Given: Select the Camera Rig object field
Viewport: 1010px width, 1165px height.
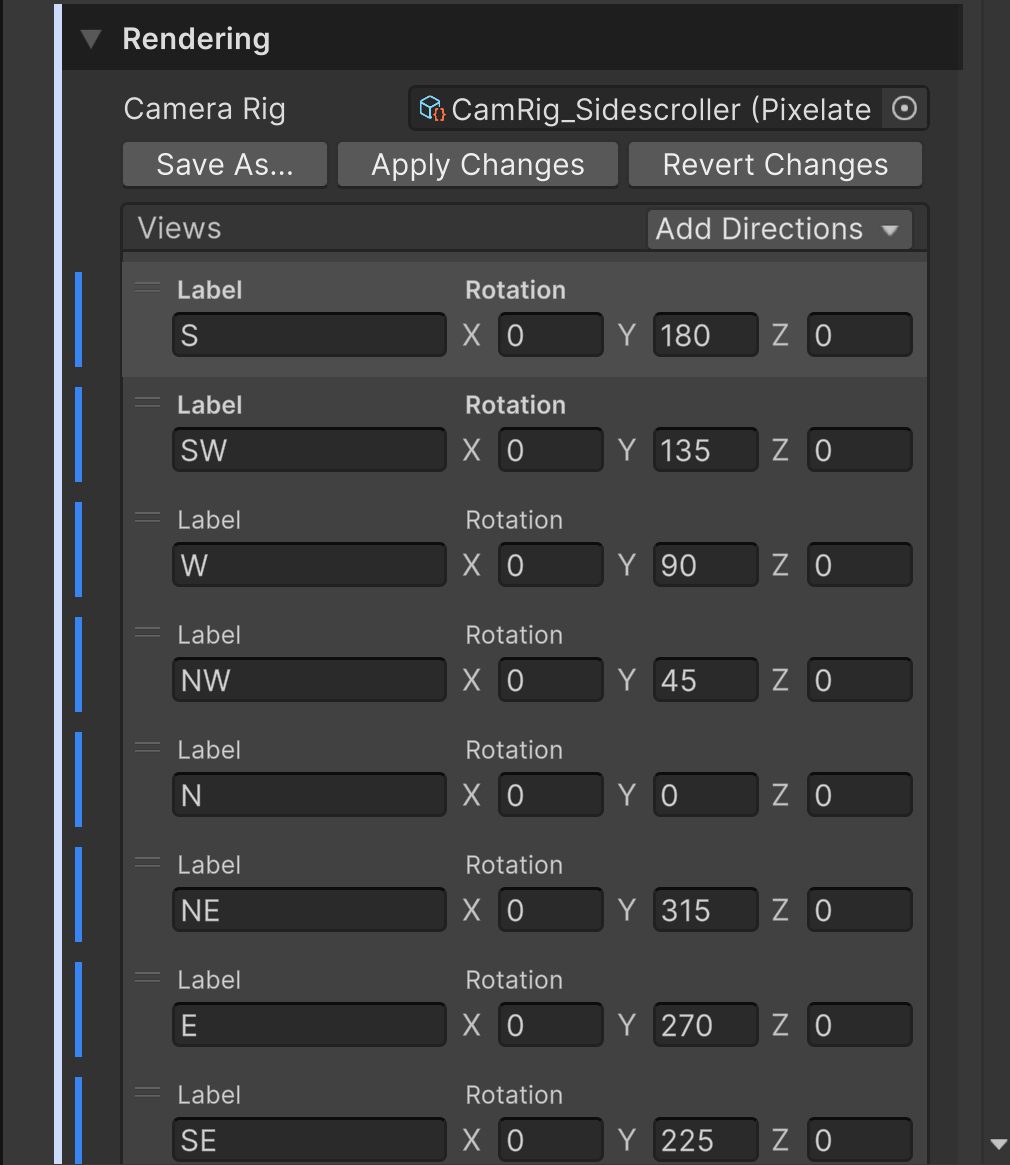Looking at the screenshot, I should coord(667,109).
